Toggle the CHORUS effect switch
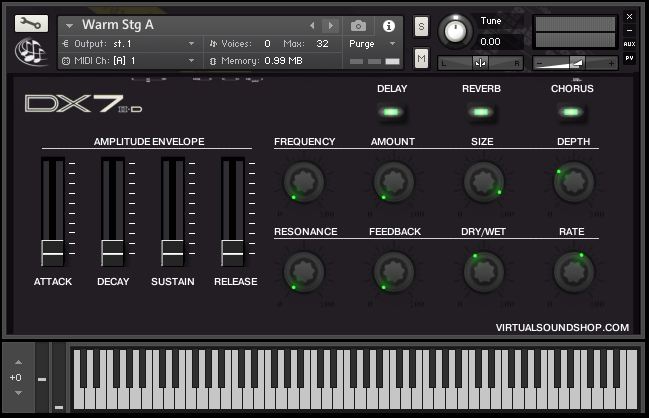The height and width of the screenshot is (418, 649). tap(571, 111)
